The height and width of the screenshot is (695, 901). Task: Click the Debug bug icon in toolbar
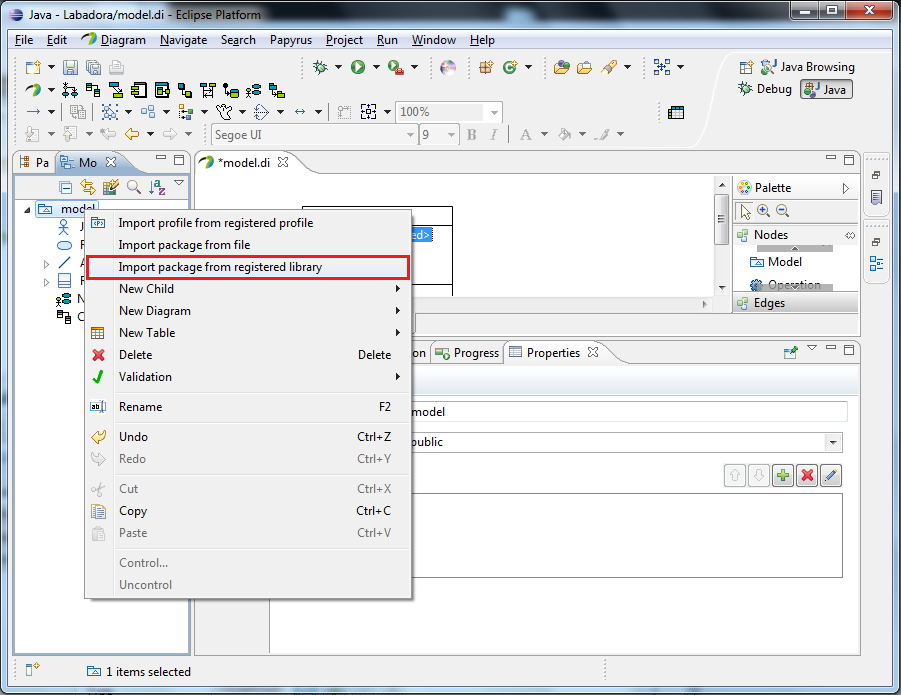coord(320,67)
